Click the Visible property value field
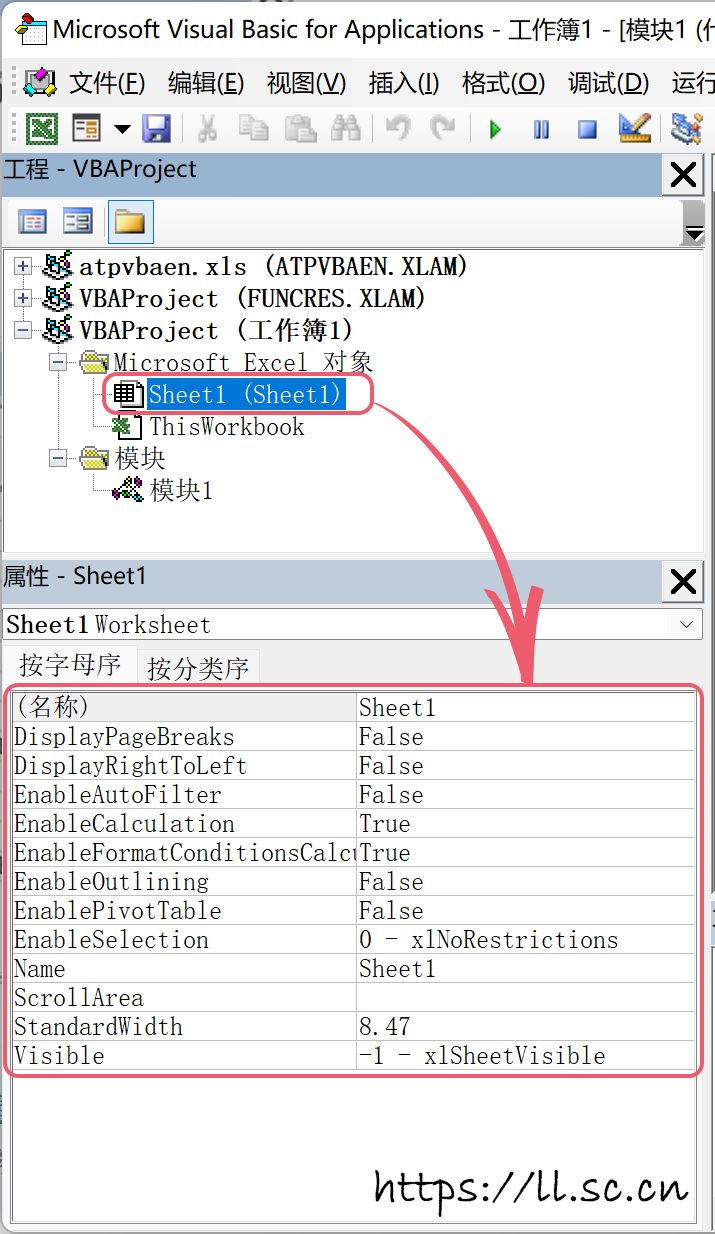 tap(525, 1056)
